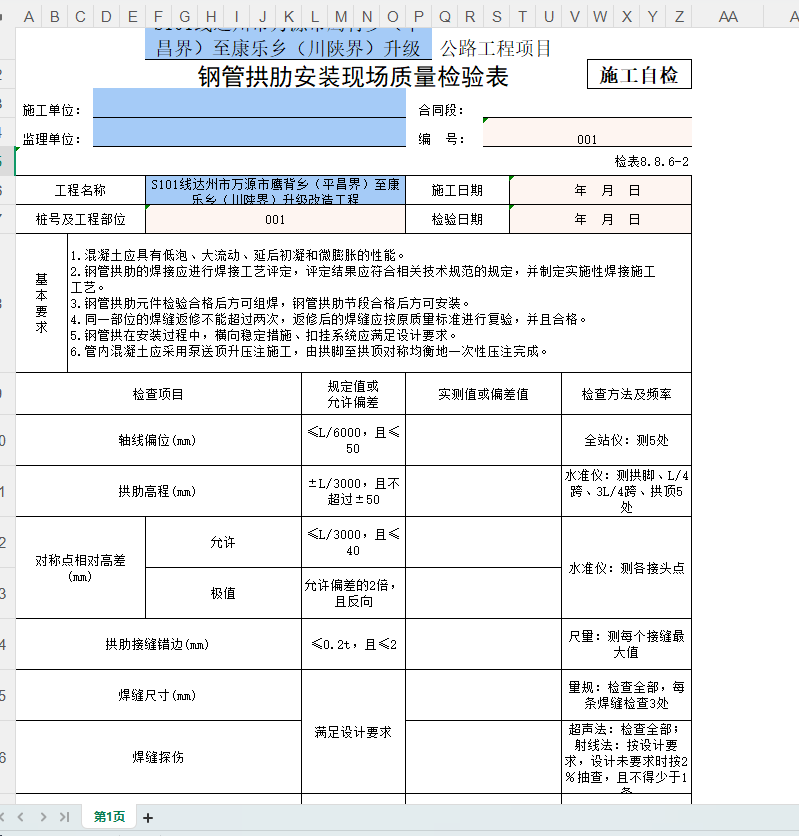Viewport: 799px width, 836px height.
Task: Click the 合同段 empty value cell
Action: [587, 110]
